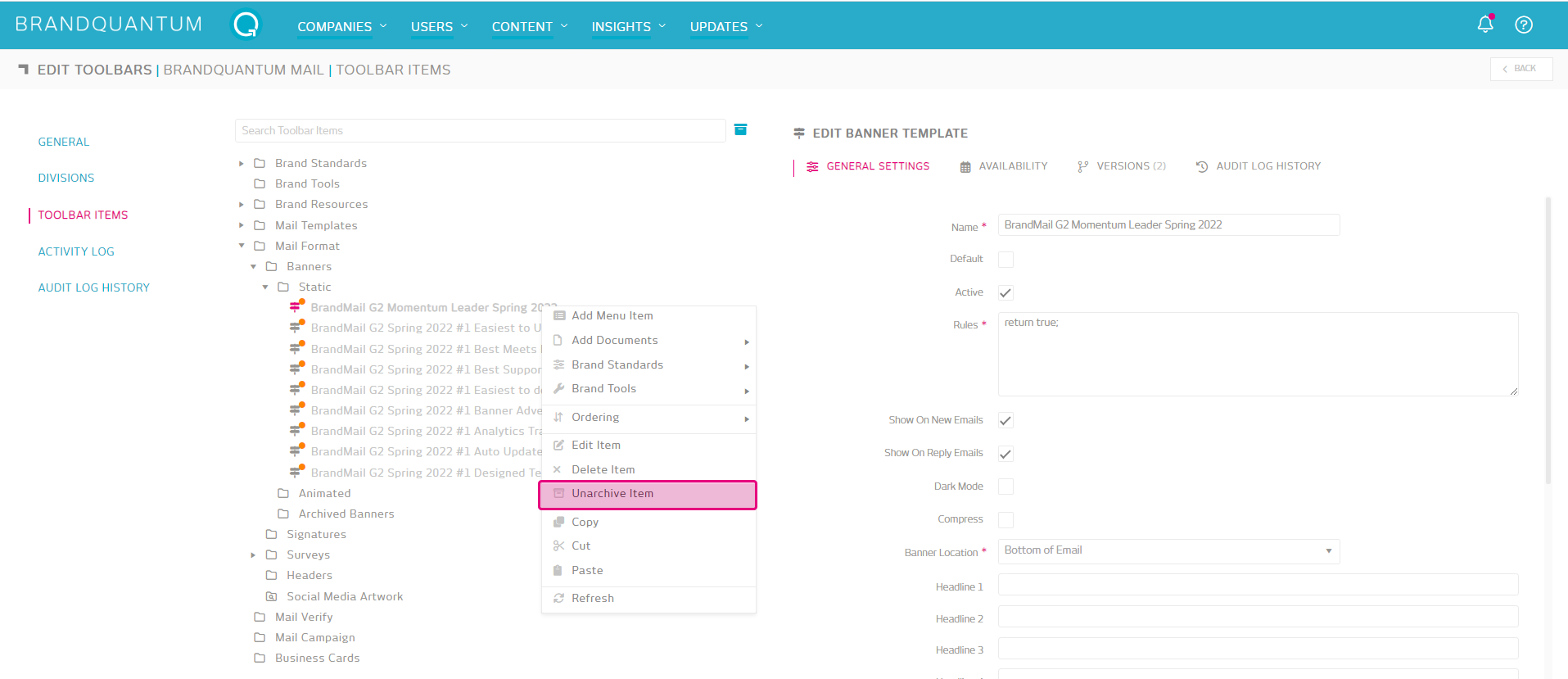This screenshot has height=679, width=1568.
Task: Toggle Show On New Emails checkbox
Action: [x=1005, y=420]
